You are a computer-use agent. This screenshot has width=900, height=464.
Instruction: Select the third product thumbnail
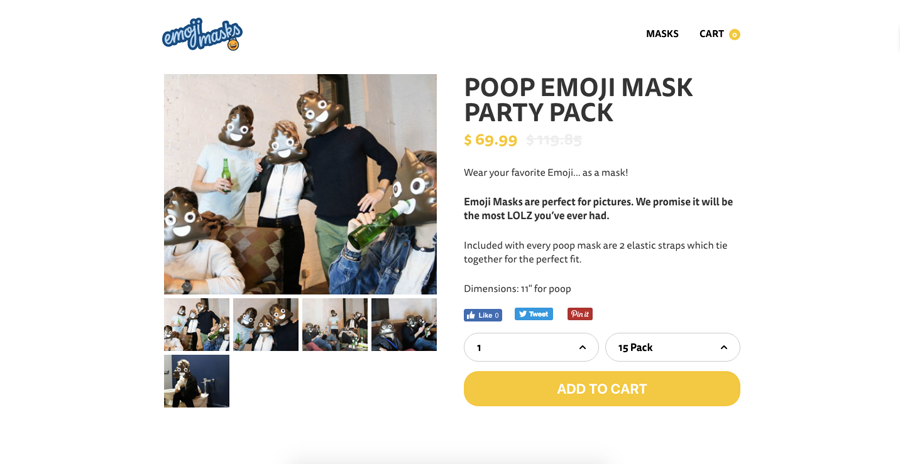click(335, 324)
